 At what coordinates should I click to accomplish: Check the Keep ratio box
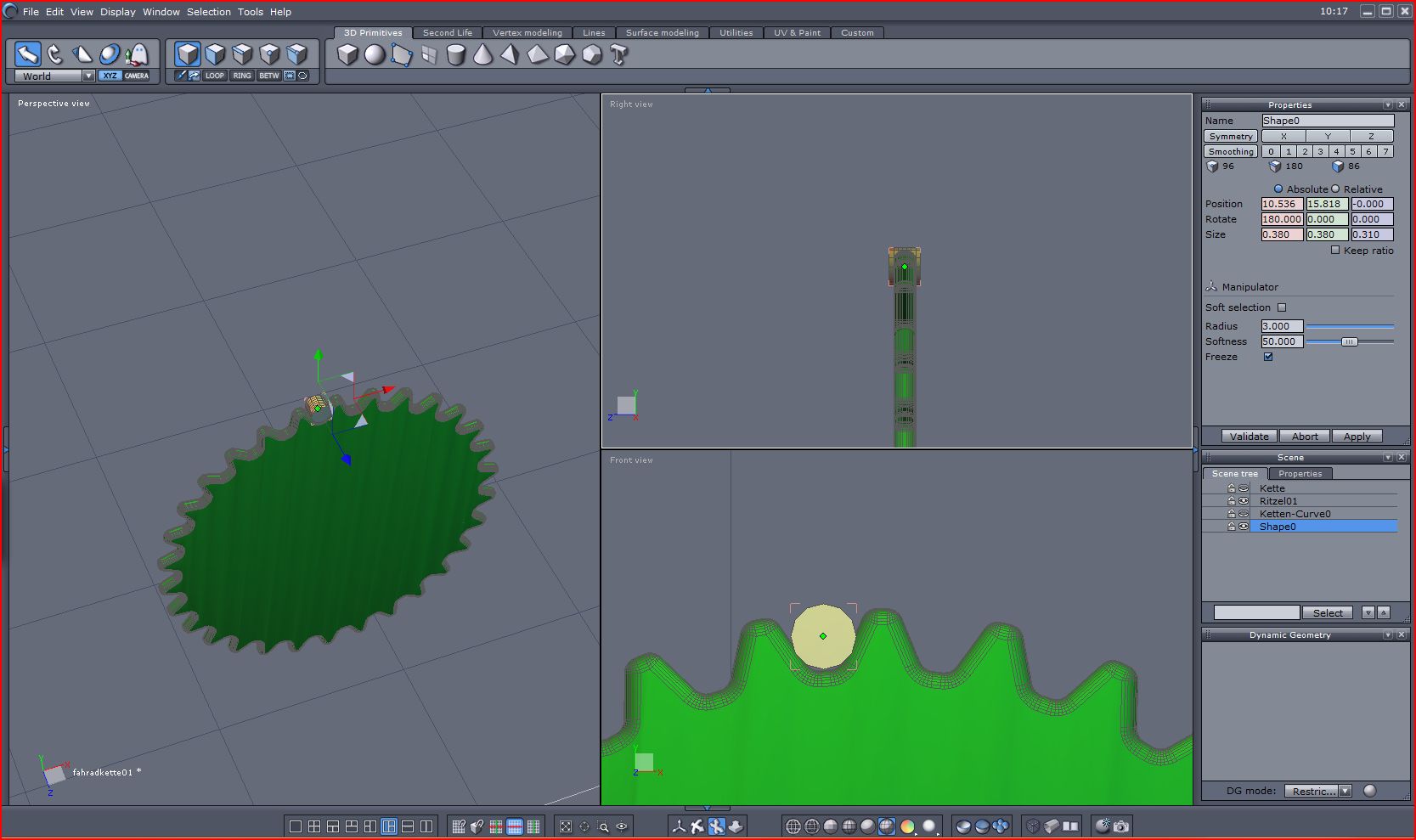pyautogui.click(x=1335, y=250)
